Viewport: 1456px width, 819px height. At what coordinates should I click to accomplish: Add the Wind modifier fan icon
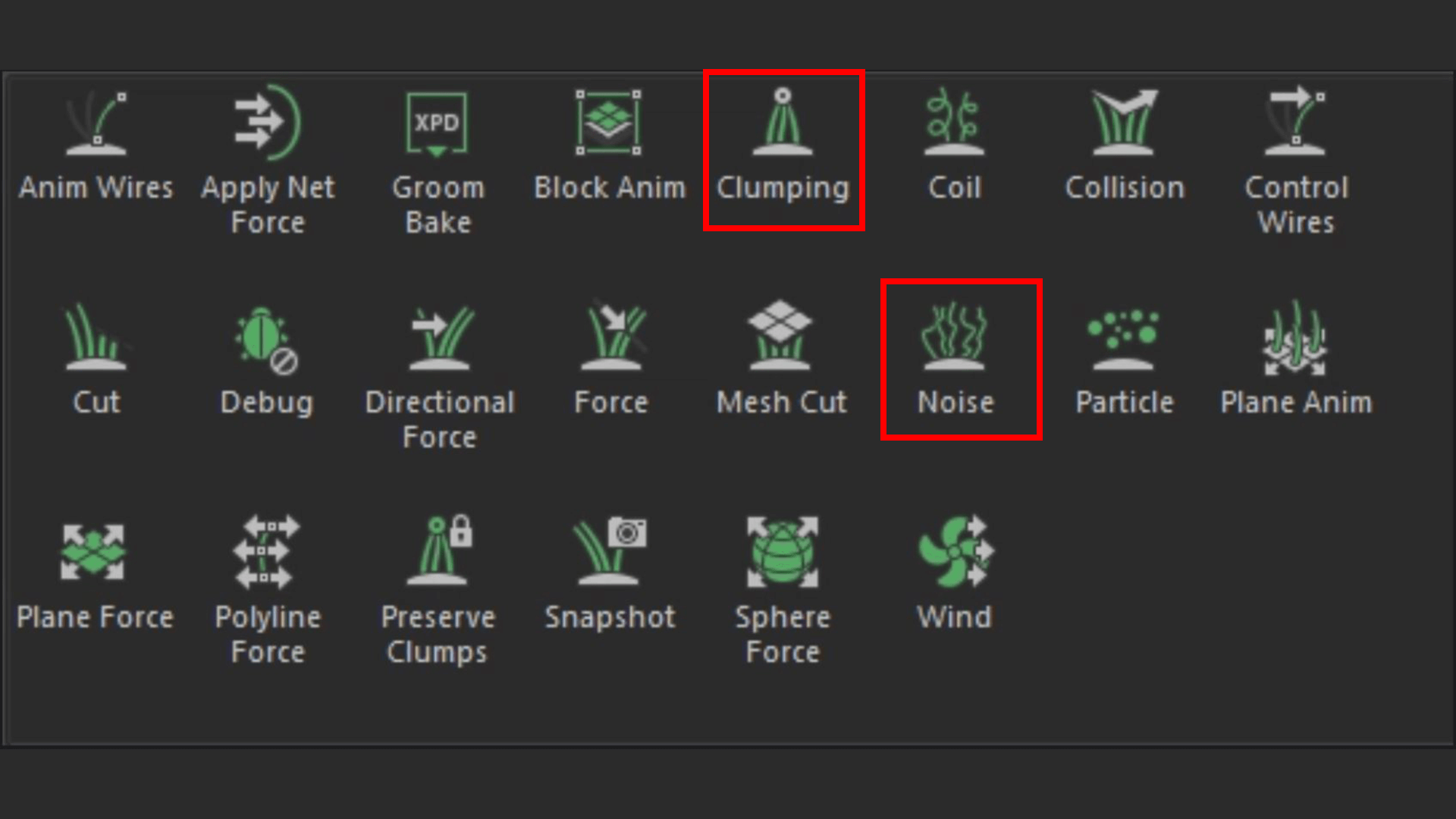pos(954,552)
